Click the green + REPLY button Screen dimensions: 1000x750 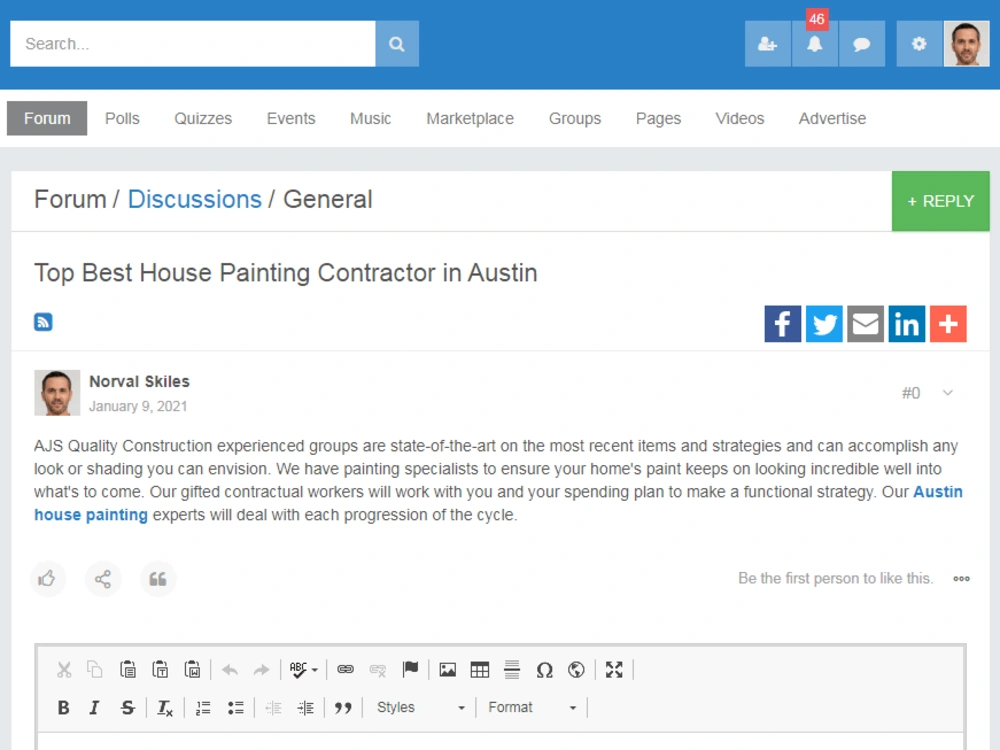click(x=941, y=201)
